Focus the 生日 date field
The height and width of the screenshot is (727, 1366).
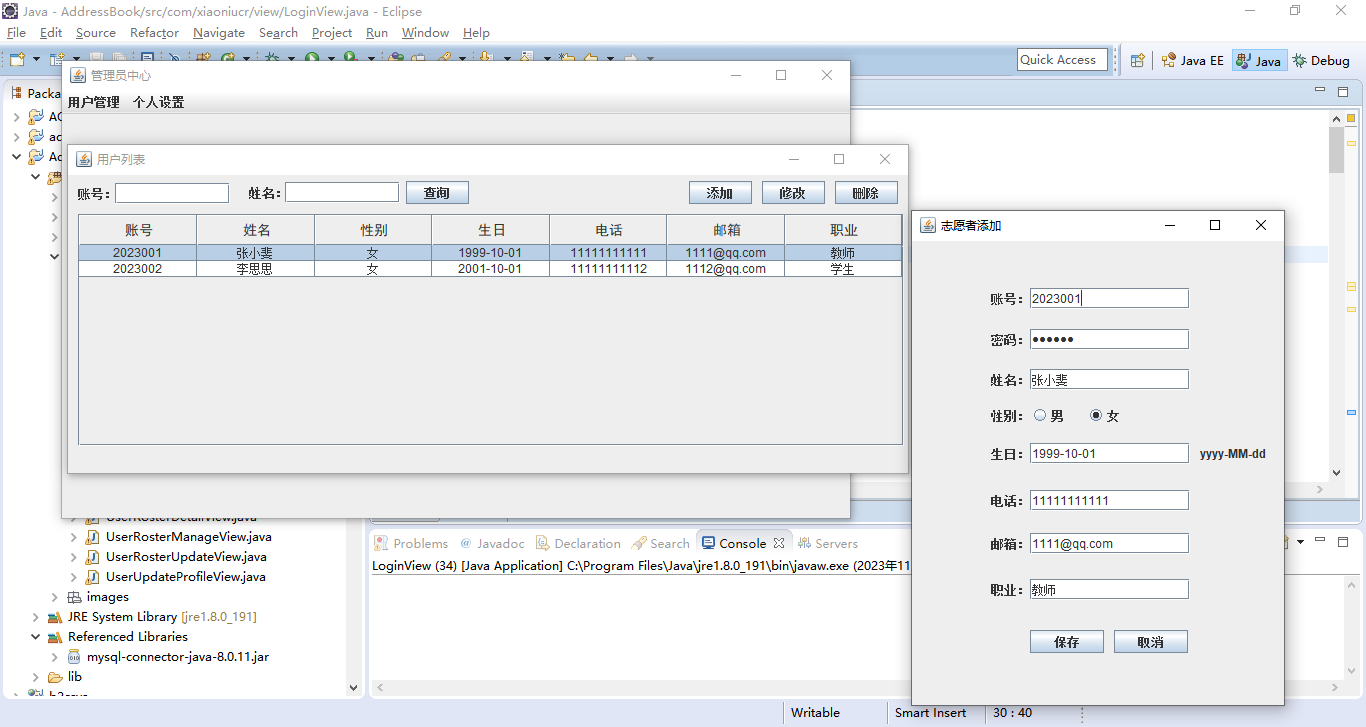[1109, 453]
